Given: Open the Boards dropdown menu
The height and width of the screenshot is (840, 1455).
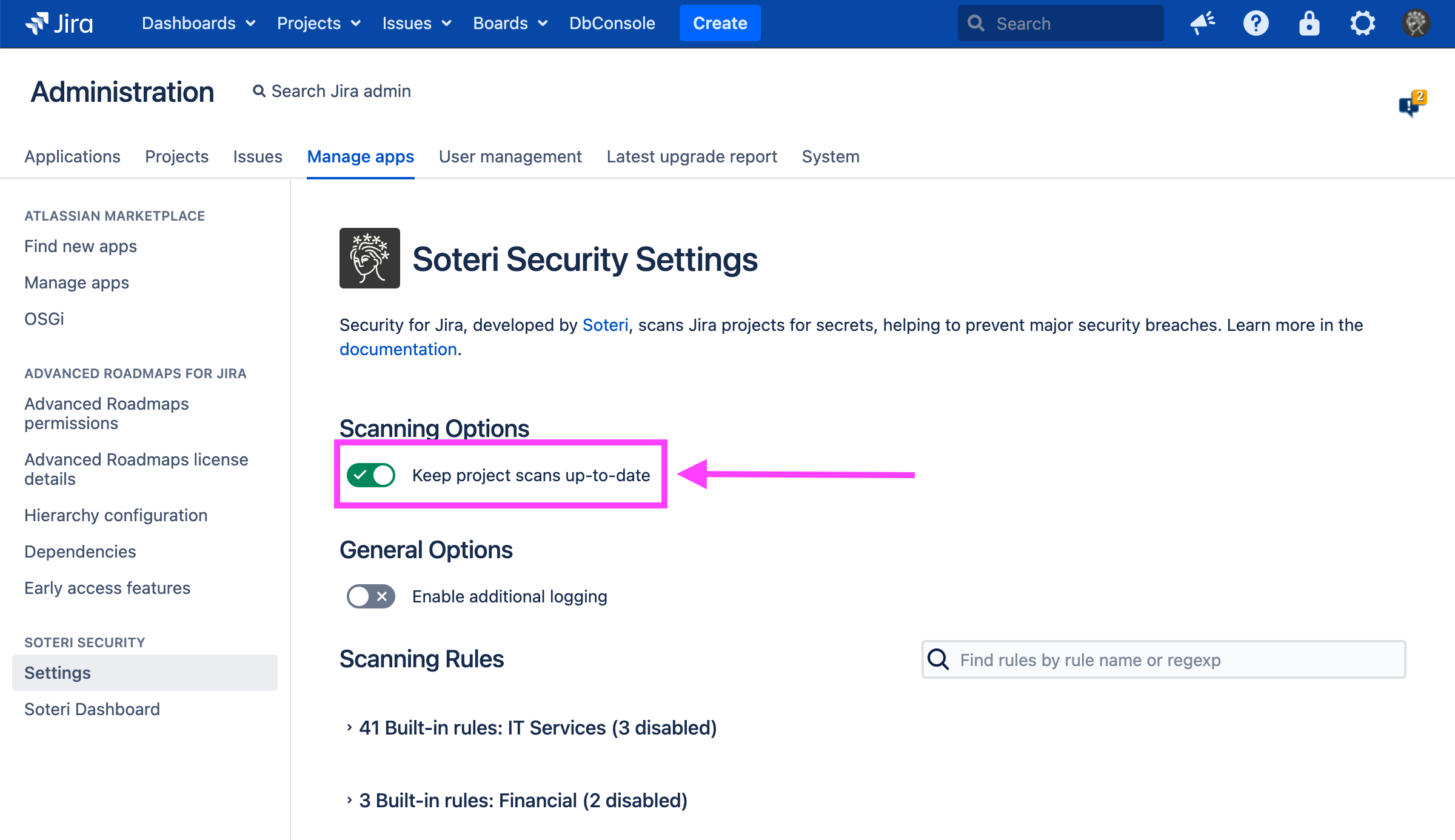Looking at the screenshot, I should click(510, 23).
